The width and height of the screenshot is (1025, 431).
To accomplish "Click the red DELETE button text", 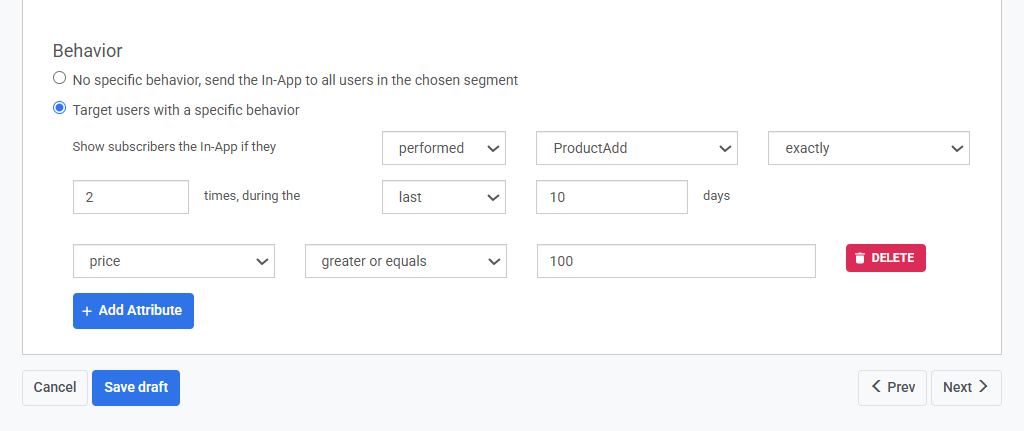I will point(892,258).
